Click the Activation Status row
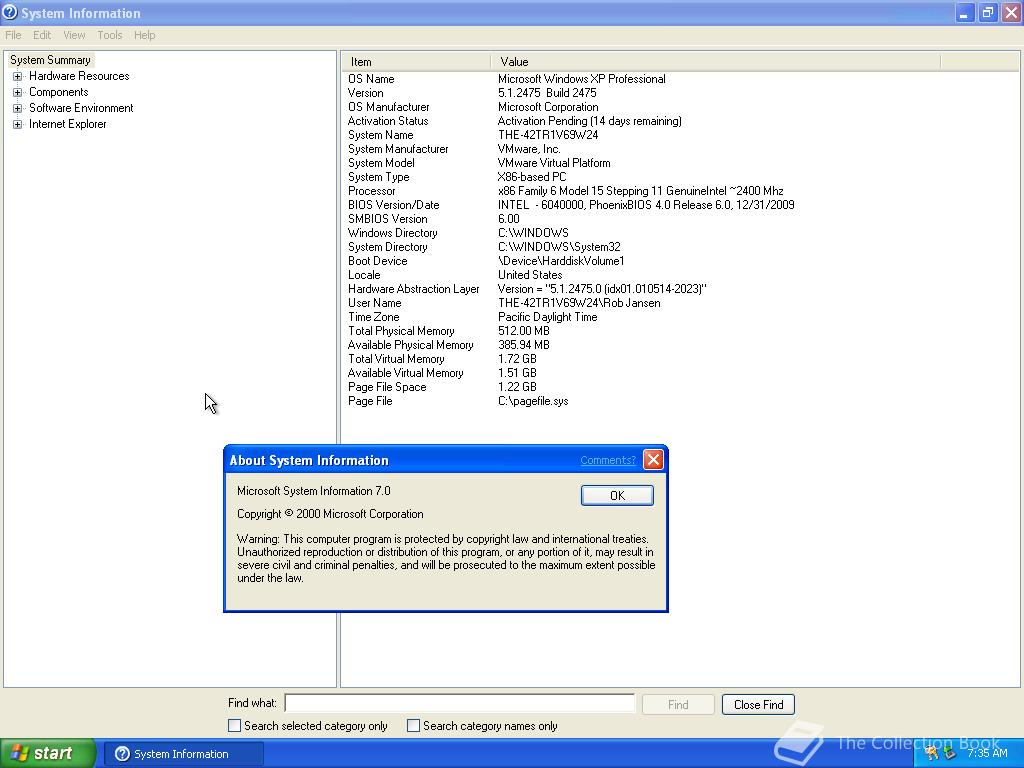Screen dimensions: 1024x768 [x=388, y=121]
